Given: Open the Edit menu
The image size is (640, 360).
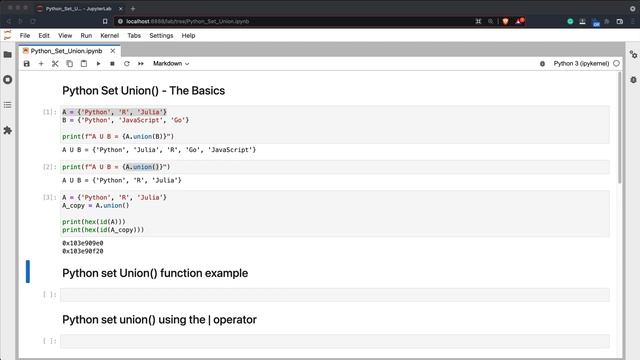Looking at the screenshot, I should point(44,36).
